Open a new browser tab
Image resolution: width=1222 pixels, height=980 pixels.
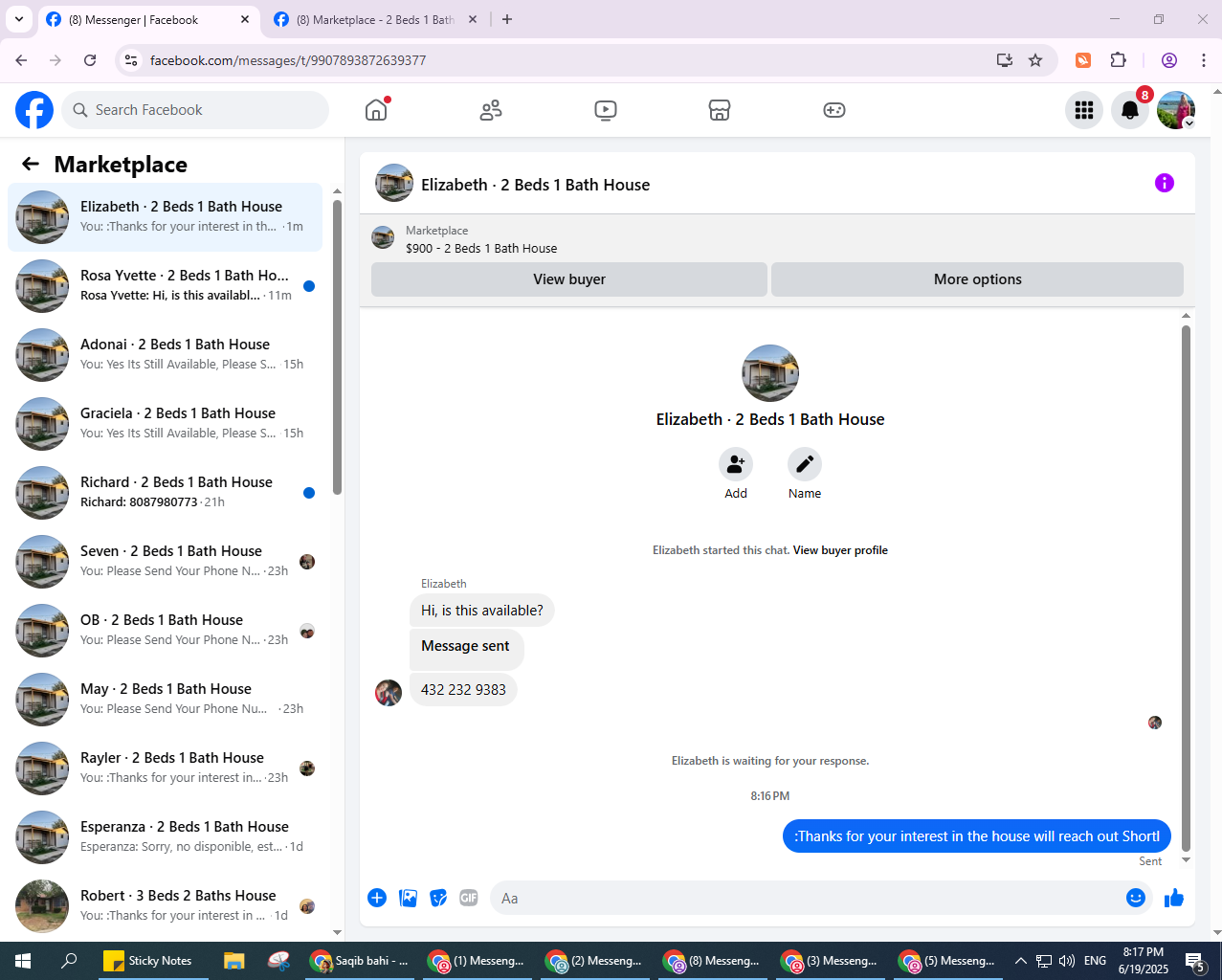point(507,19)
